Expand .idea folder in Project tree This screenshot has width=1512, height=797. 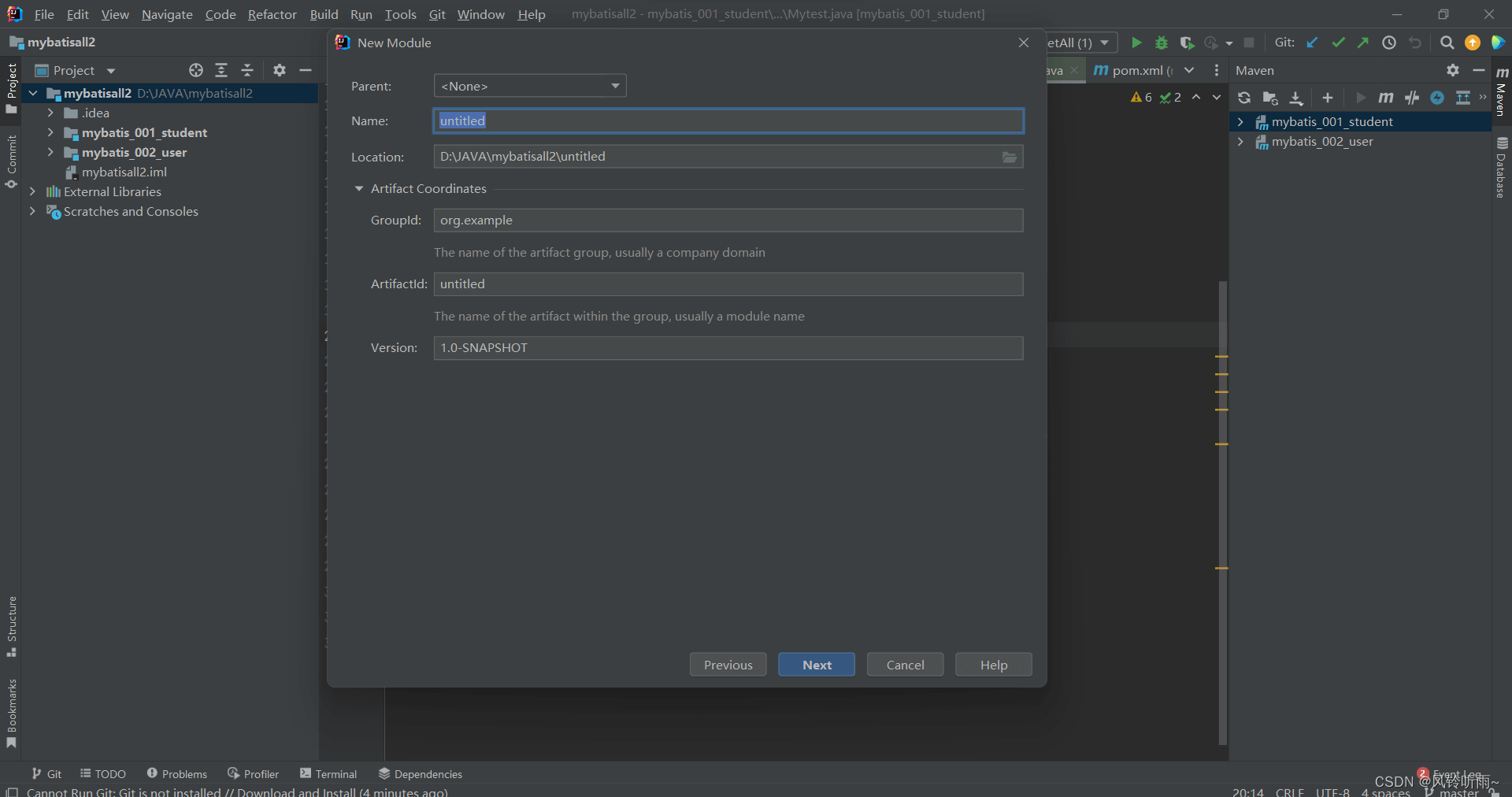point(50,113)
